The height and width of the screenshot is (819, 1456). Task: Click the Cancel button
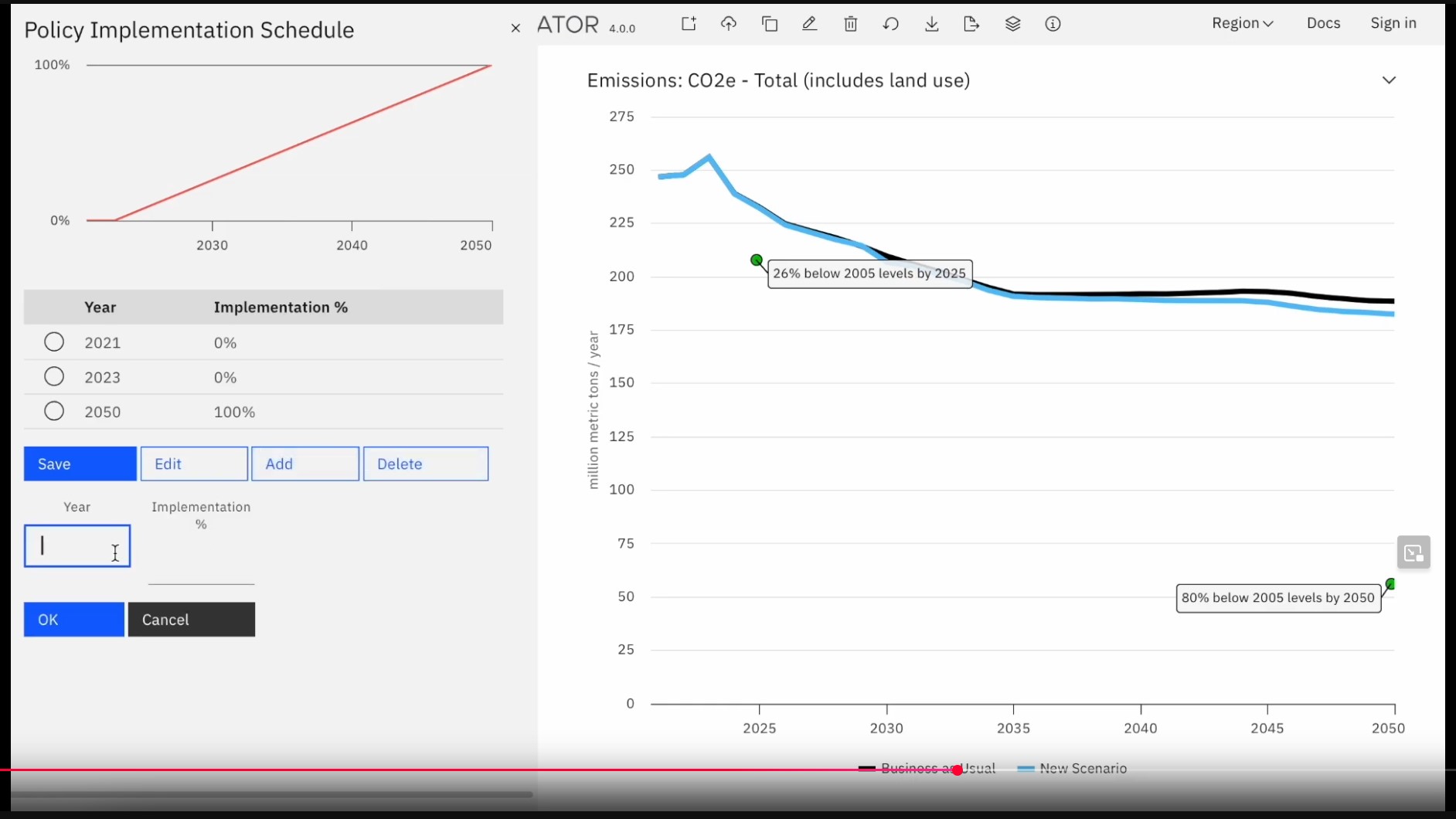tap(192, 620)
